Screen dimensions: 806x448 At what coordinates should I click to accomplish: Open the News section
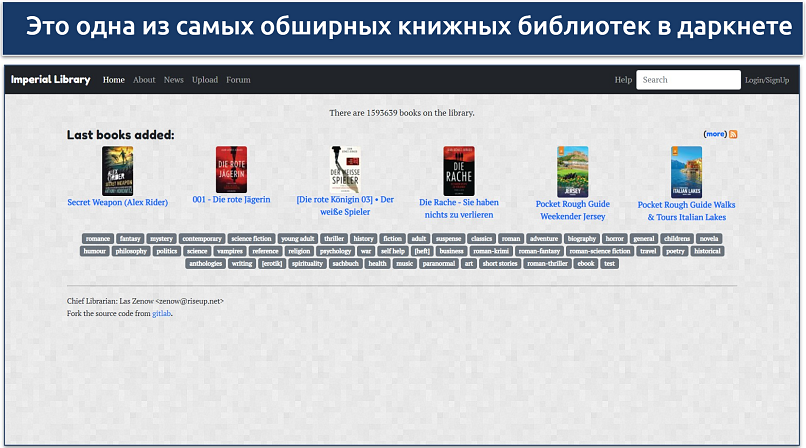pyautogui.click(x=174, y=80)
